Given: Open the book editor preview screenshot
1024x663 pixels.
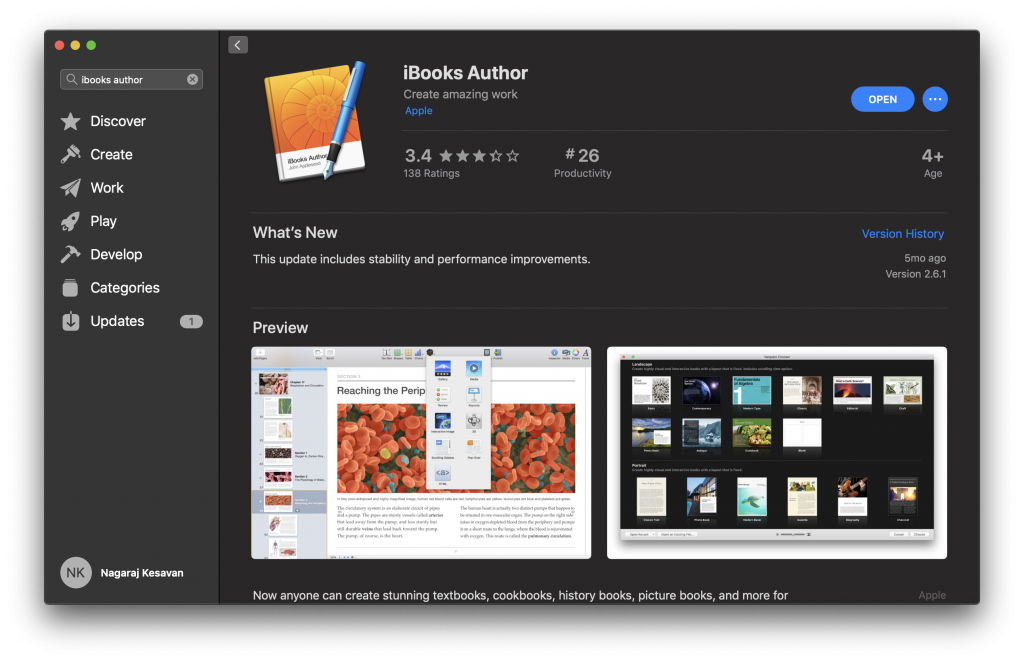Looking at the screenshot, I should coord(421,453).
